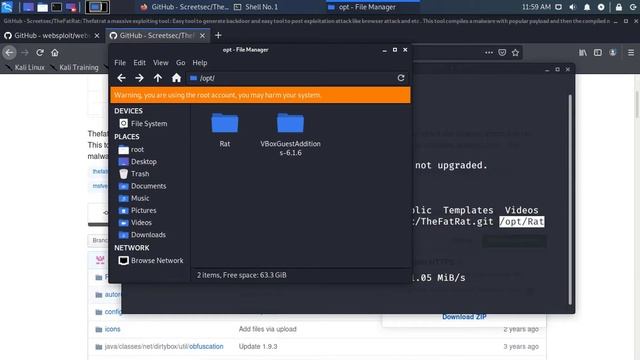
Task: Click Browse Network in sidebar
Action: tap(151, 260)
